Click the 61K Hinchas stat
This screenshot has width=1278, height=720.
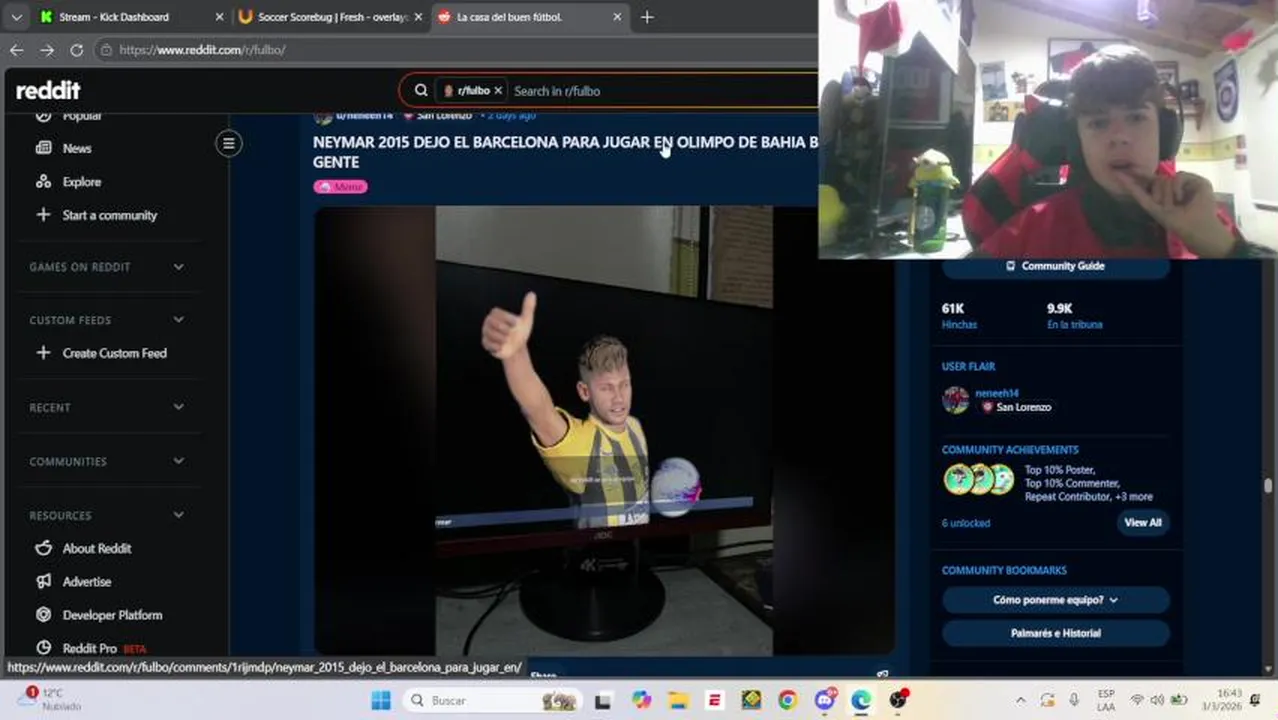[959, 316]
